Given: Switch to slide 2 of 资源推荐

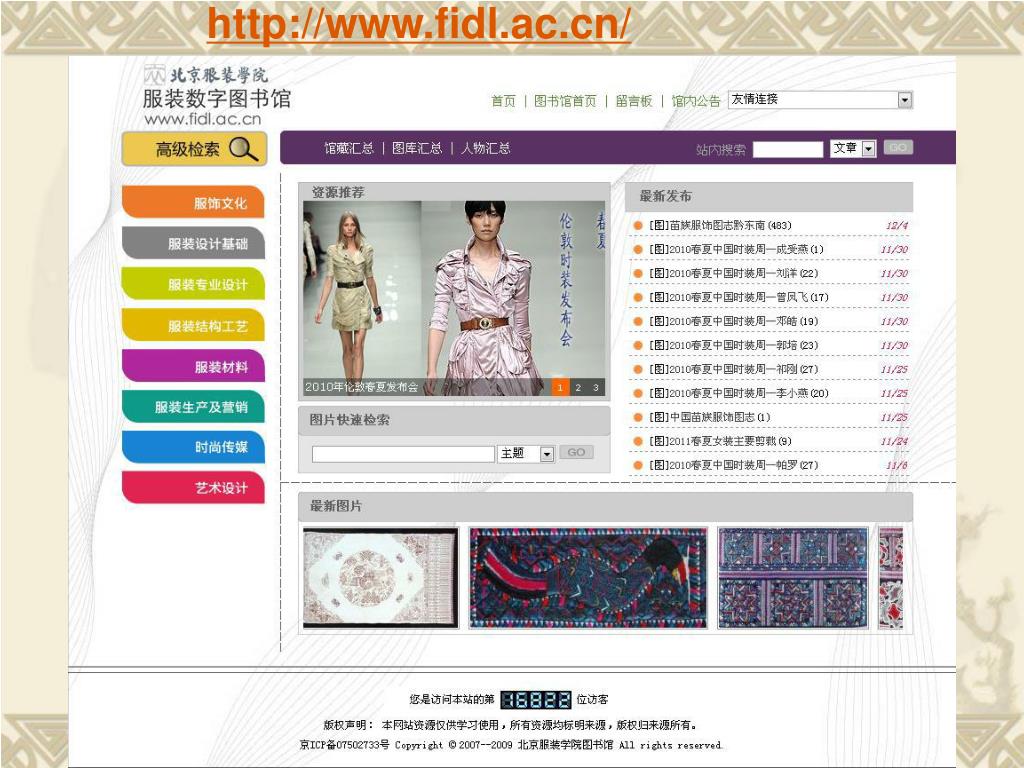Looking at the screenshot, I should click(577, 387).
